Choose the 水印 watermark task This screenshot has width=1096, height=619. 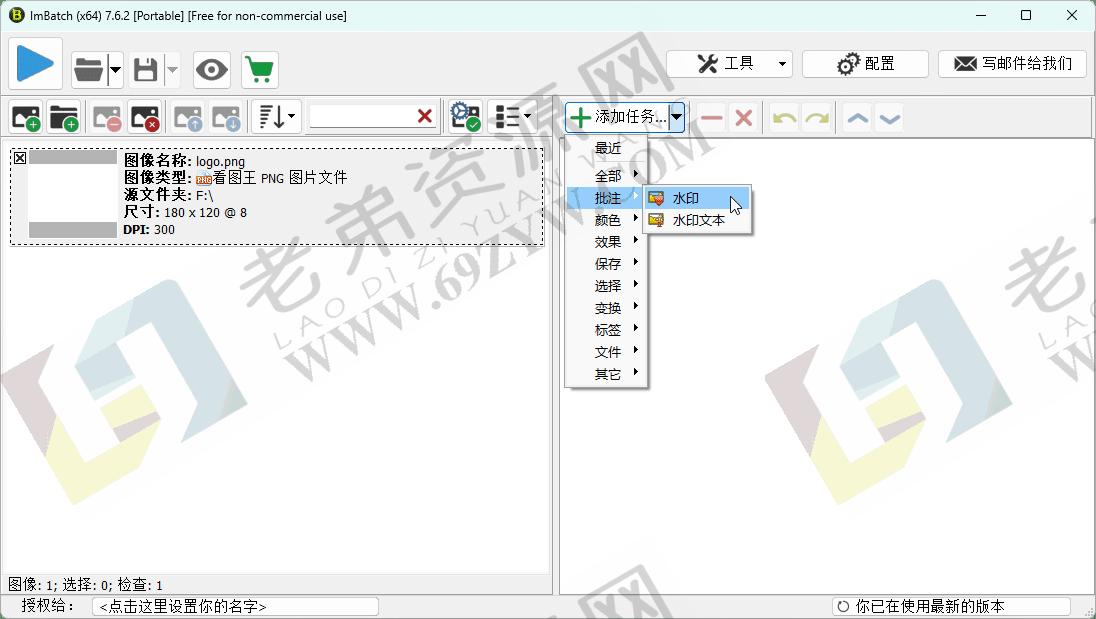697,198
